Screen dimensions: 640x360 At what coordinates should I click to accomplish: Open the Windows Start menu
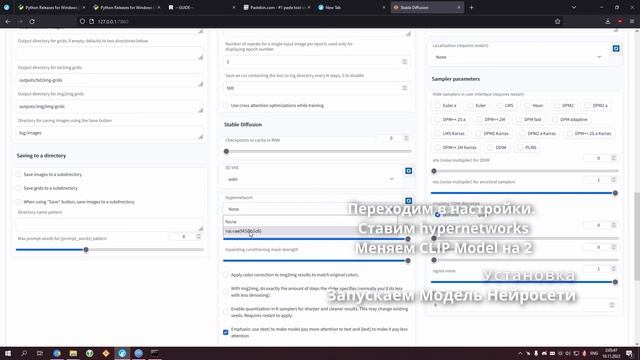[x=8, y=353]
